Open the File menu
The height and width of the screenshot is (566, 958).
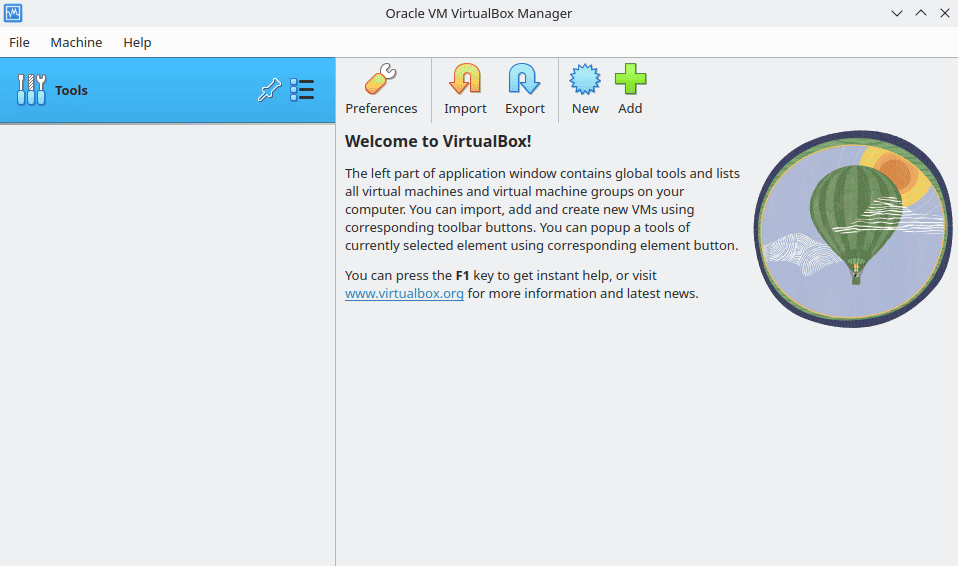(19, 42)
